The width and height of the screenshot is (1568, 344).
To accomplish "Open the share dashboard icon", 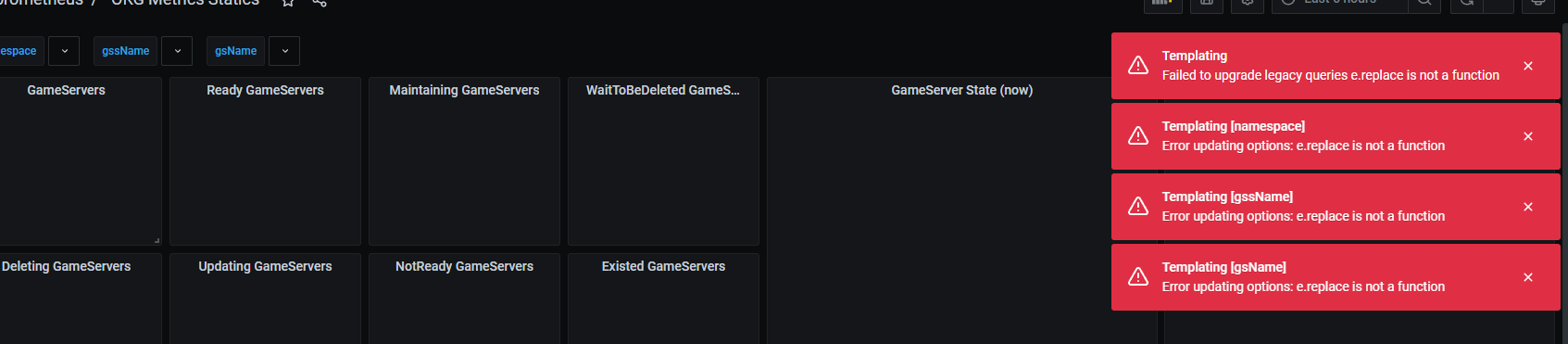I will tap(320, 3).
